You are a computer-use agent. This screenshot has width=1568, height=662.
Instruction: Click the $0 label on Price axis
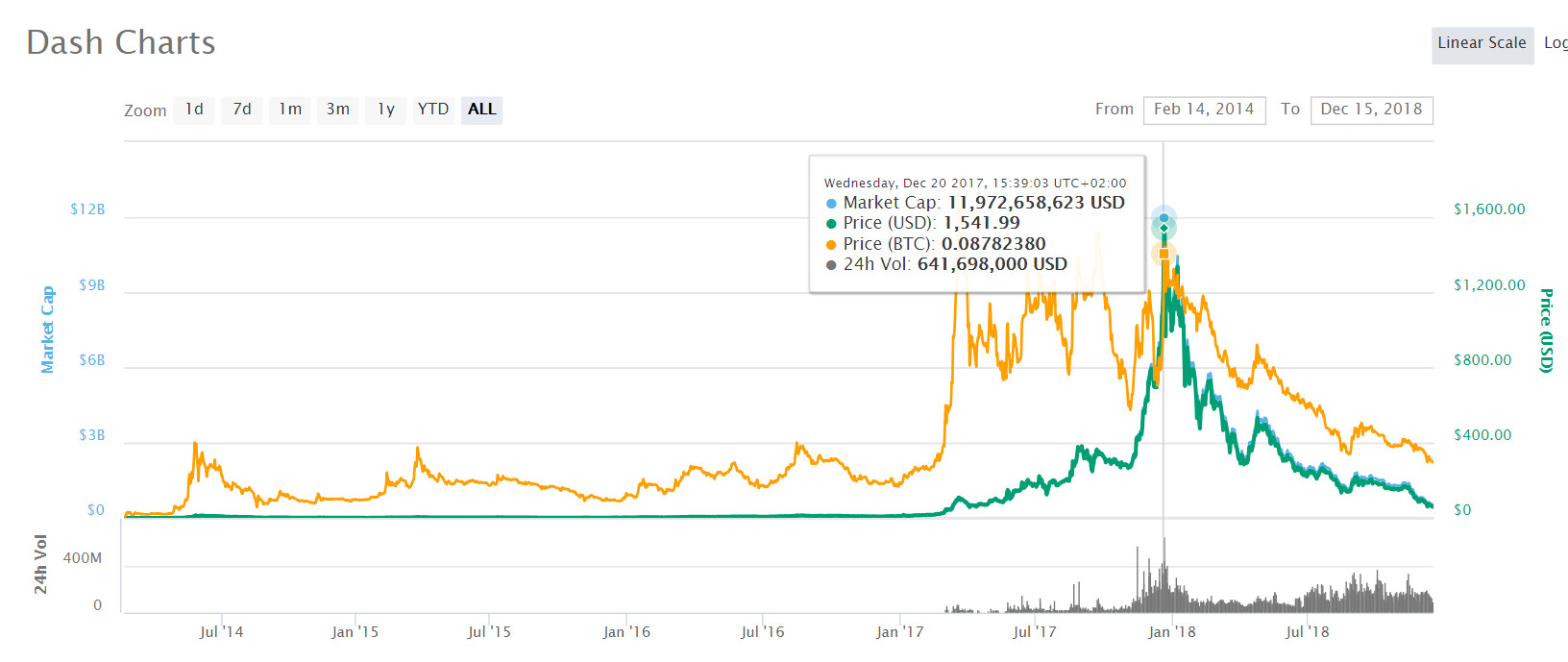point(1462,510)
